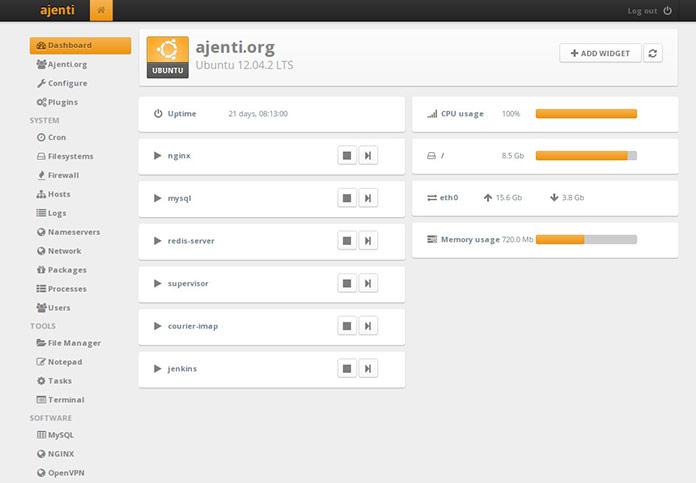Image resolution: width=696 pixels, height=483 pixels.
Task: Open the Packages page
Action: pos(62,270)
